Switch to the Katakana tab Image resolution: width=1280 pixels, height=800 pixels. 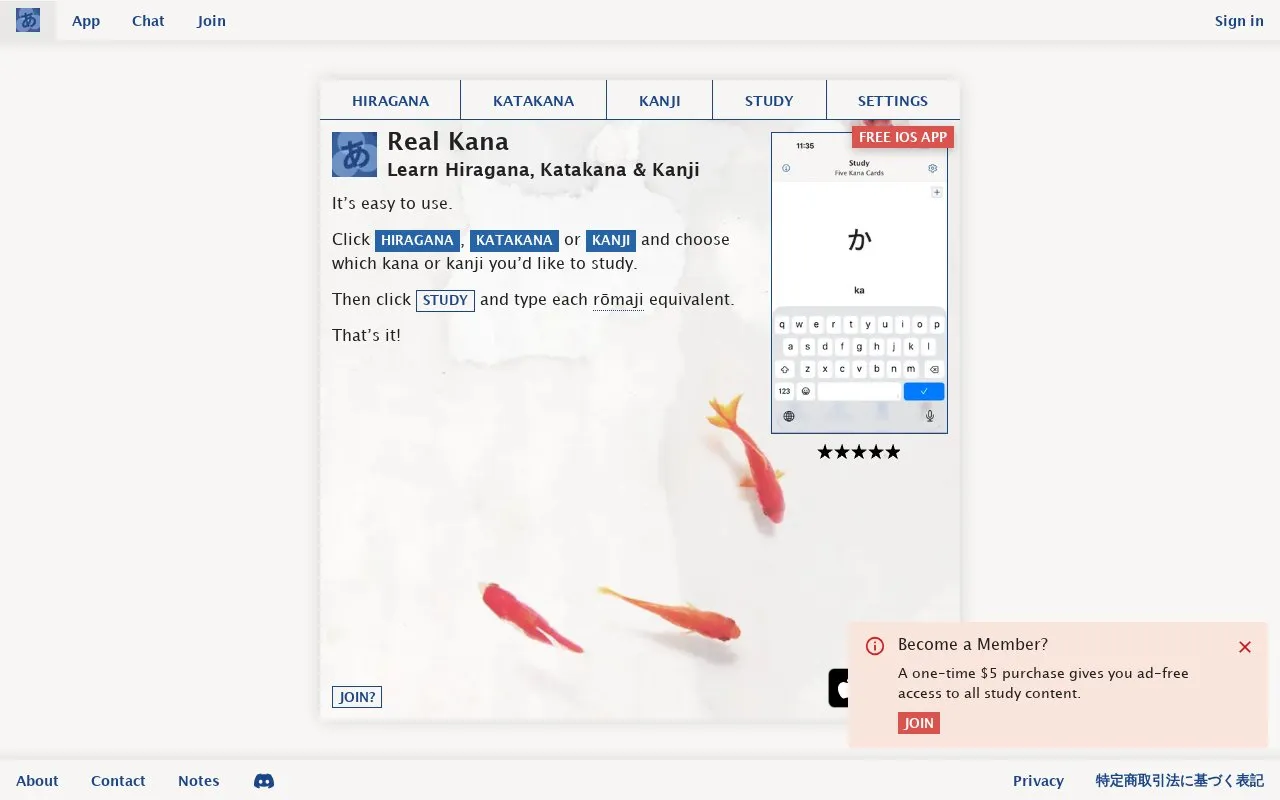coord(533,101)
